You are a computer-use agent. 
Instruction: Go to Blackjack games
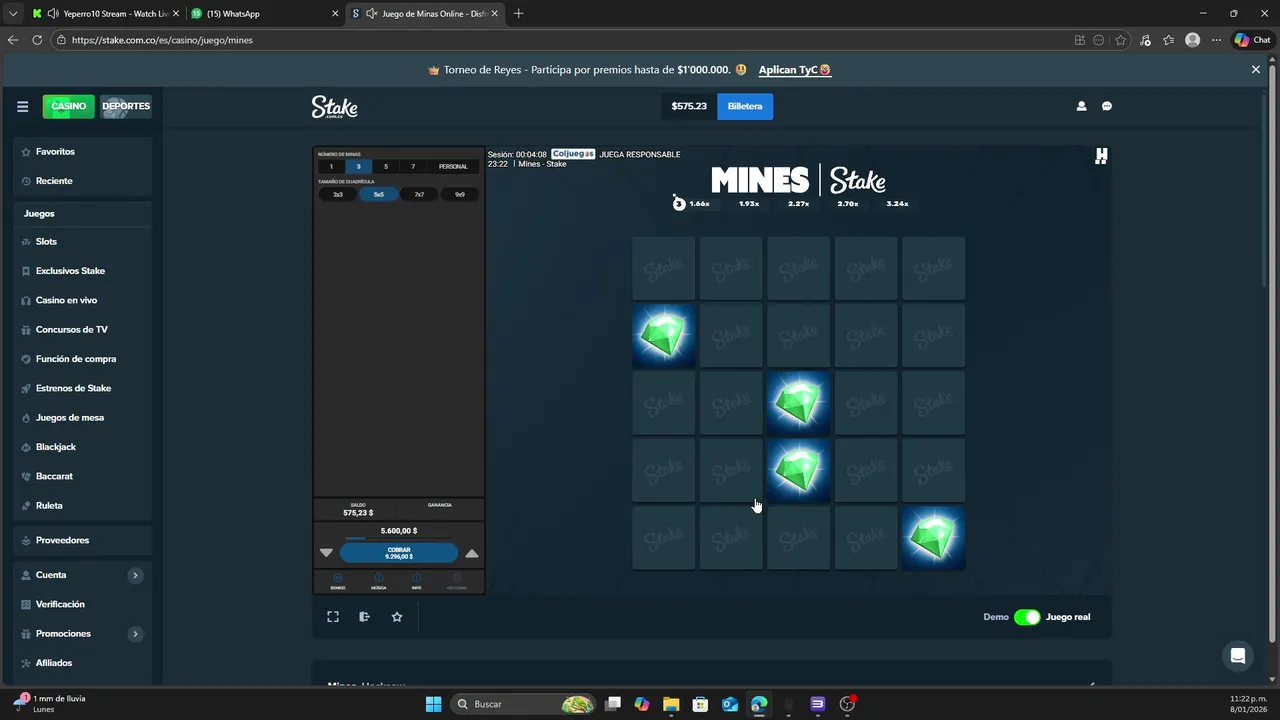pyautogui.click(x=83, y=447)
